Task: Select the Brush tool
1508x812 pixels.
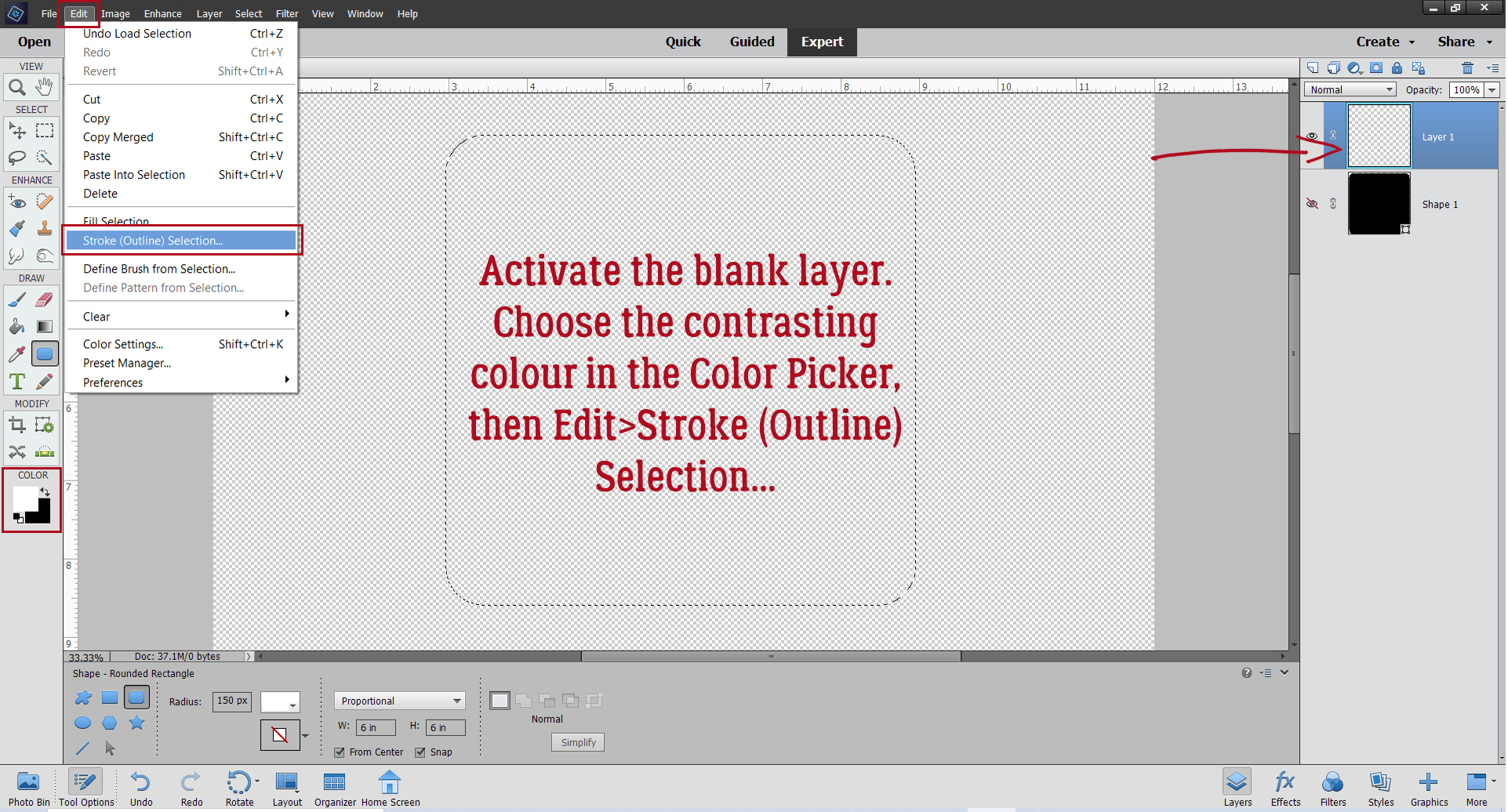Action: pos(17,299)
